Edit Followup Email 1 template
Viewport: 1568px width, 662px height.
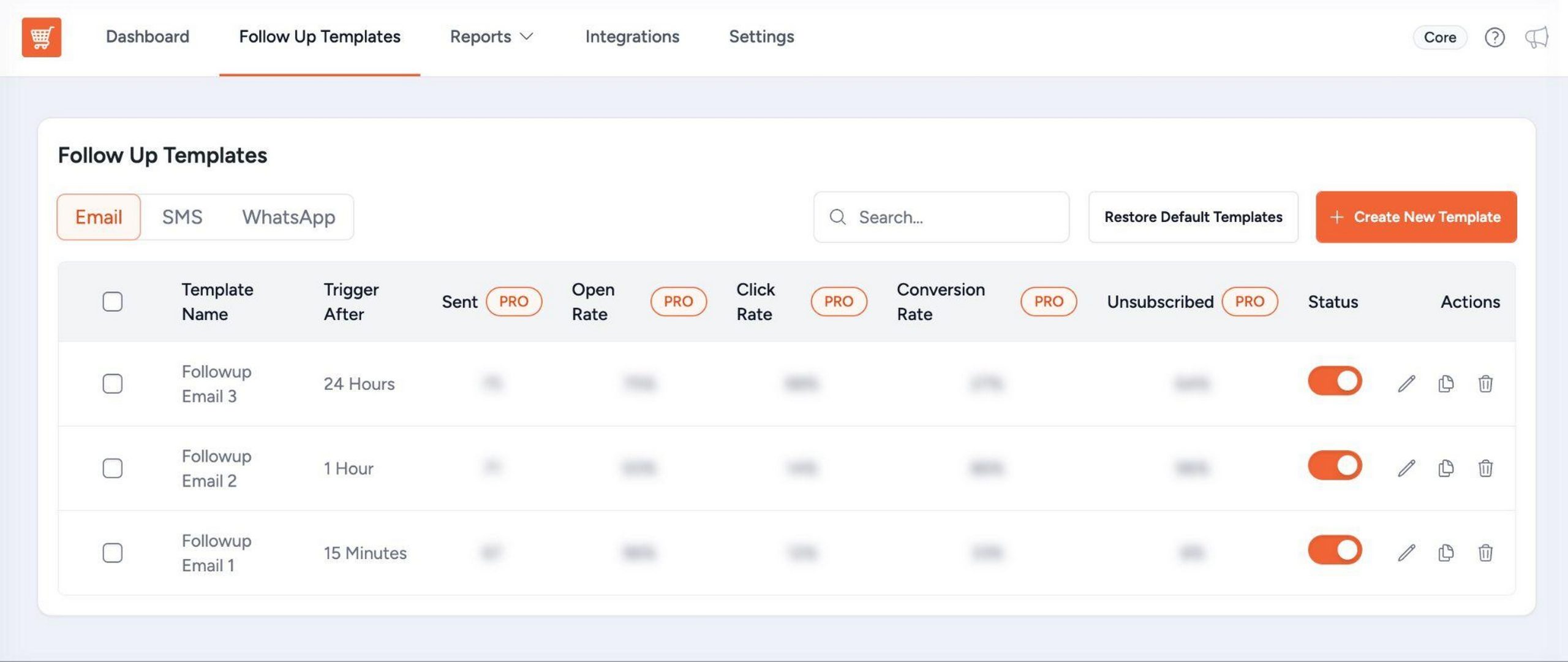coord(1406,553)
